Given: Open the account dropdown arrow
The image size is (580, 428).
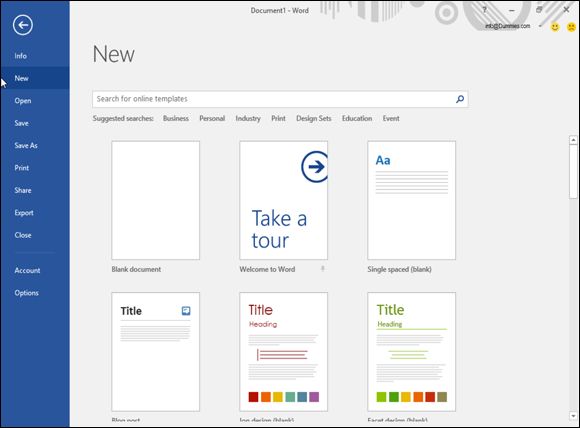Looking at the screenshot, I should (540, 26).
